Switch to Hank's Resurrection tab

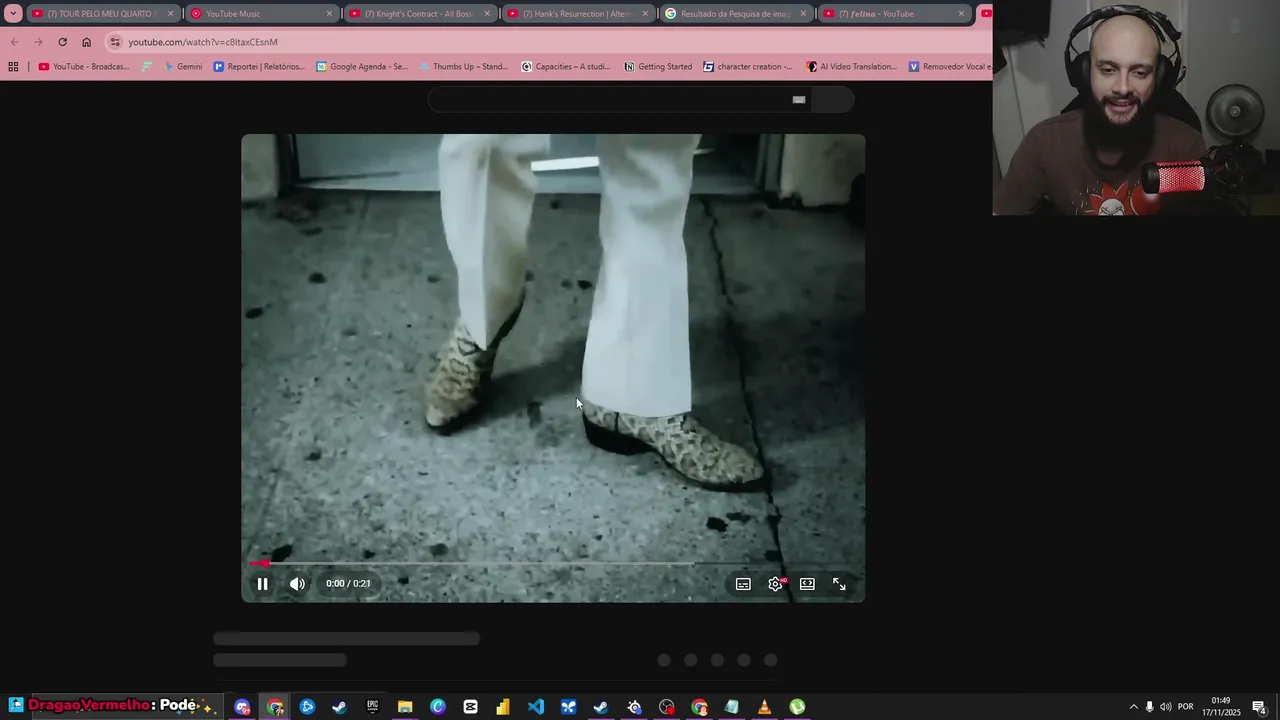(577, 14)
